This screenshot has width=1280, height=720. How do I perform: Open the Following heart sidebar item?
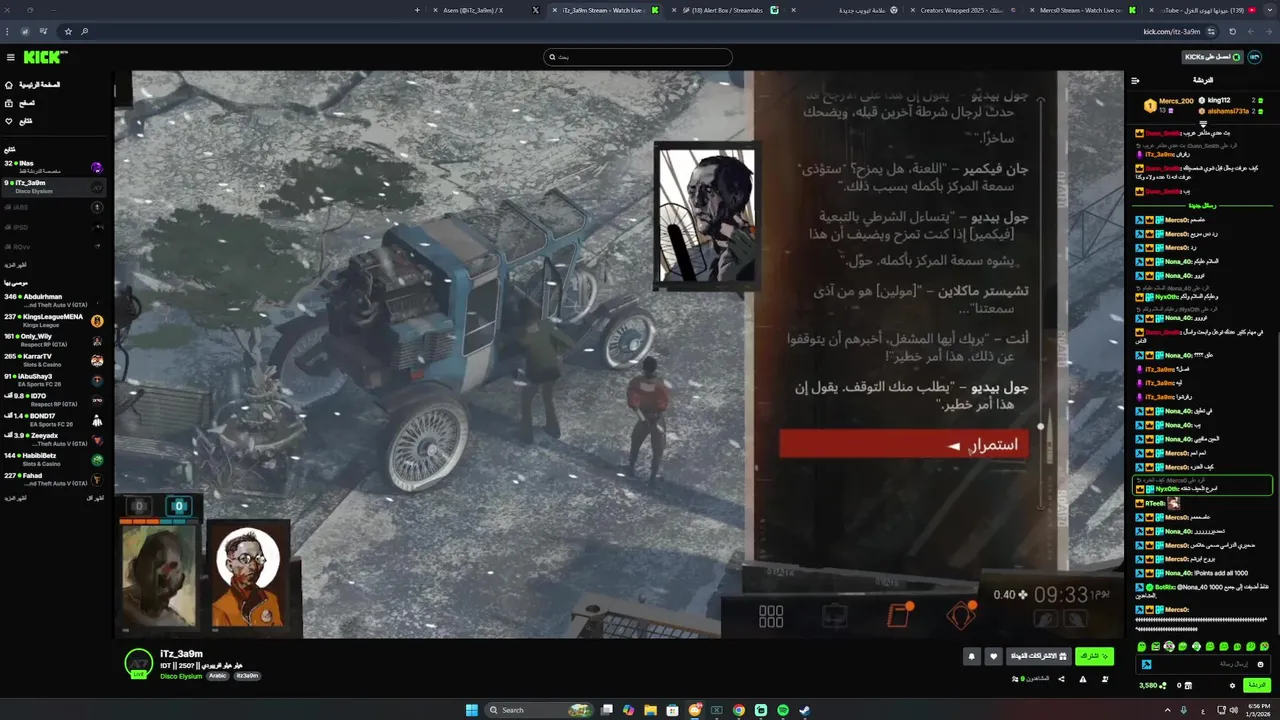tap(19, 121)
